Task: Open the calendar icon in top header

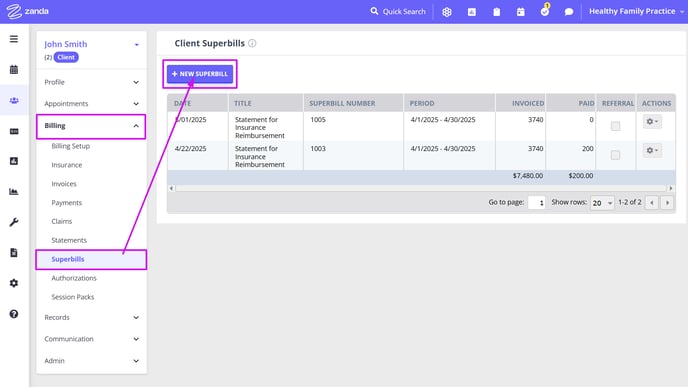Action: [x=520, y=12]
